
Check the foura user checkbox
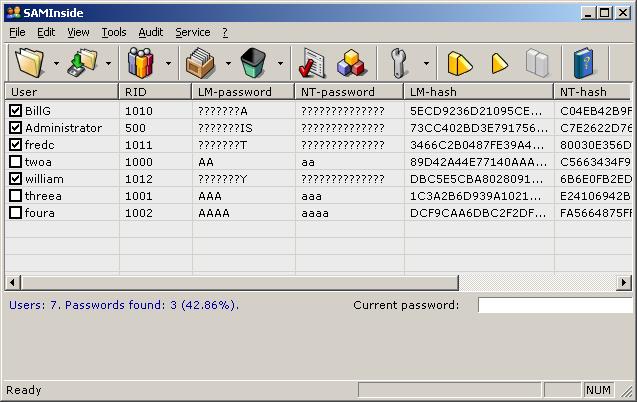click(15, 213)
